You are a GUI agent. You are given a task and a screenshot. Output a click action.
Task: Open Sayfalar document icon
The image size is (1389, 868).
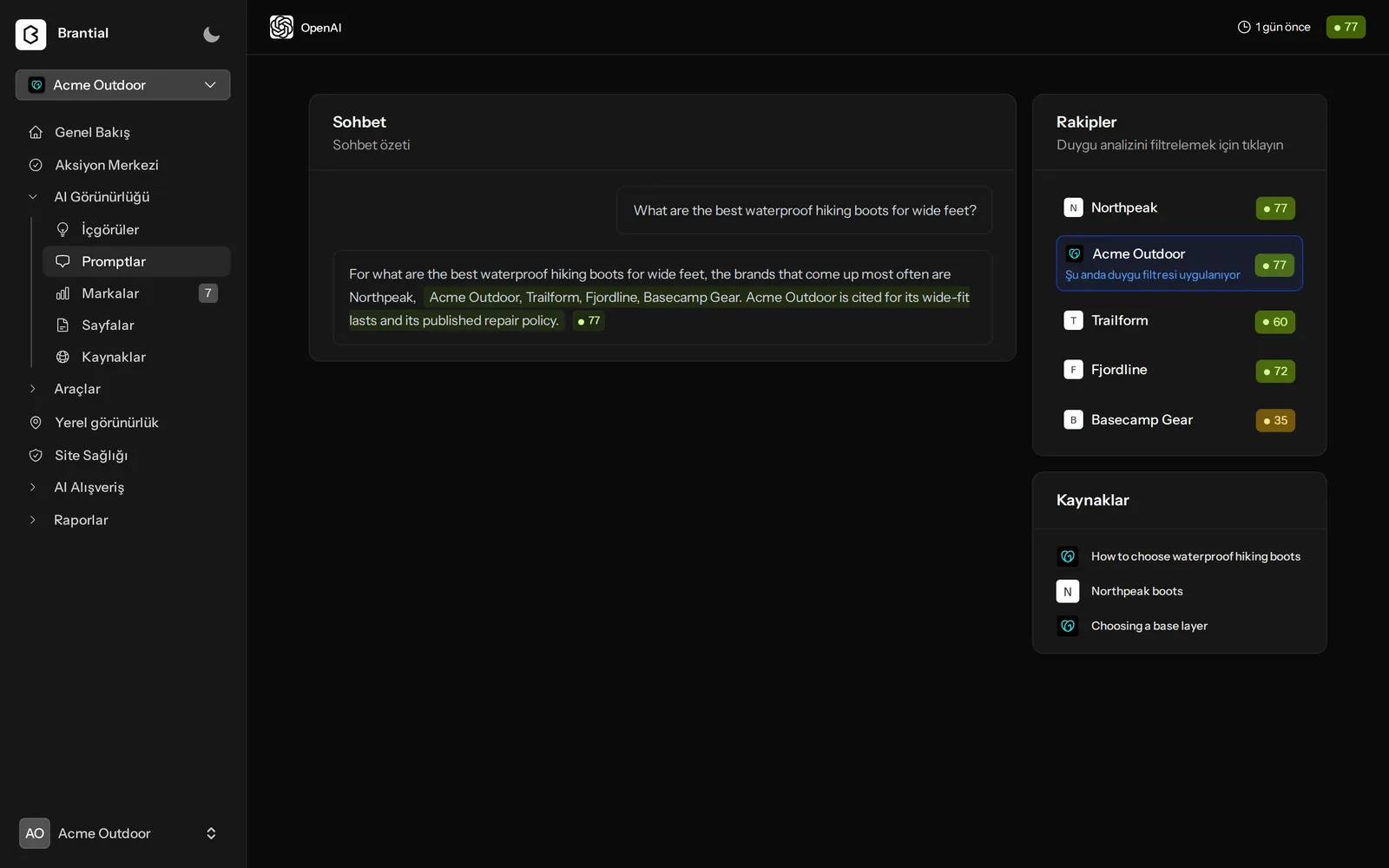[x=63, y=325]
